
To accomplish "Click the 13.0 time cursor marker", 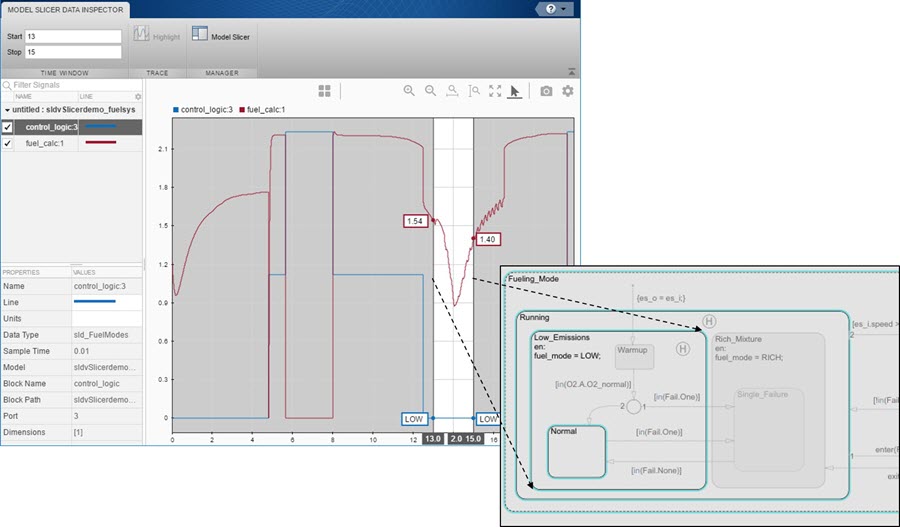I will pos(432,439).
